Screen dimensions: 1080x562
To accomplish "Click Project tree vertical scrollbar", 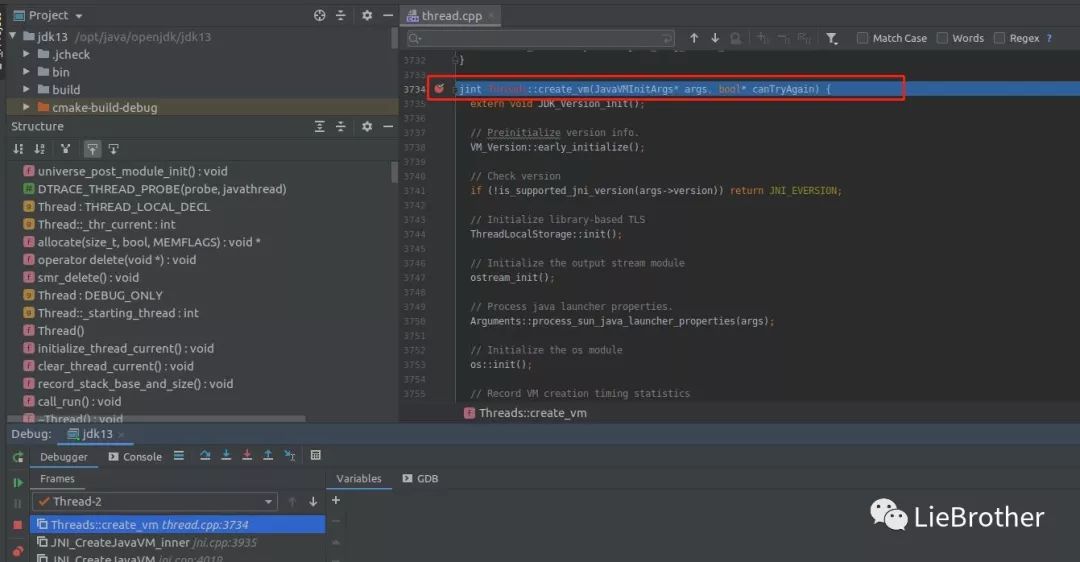I will coord(395,39).
